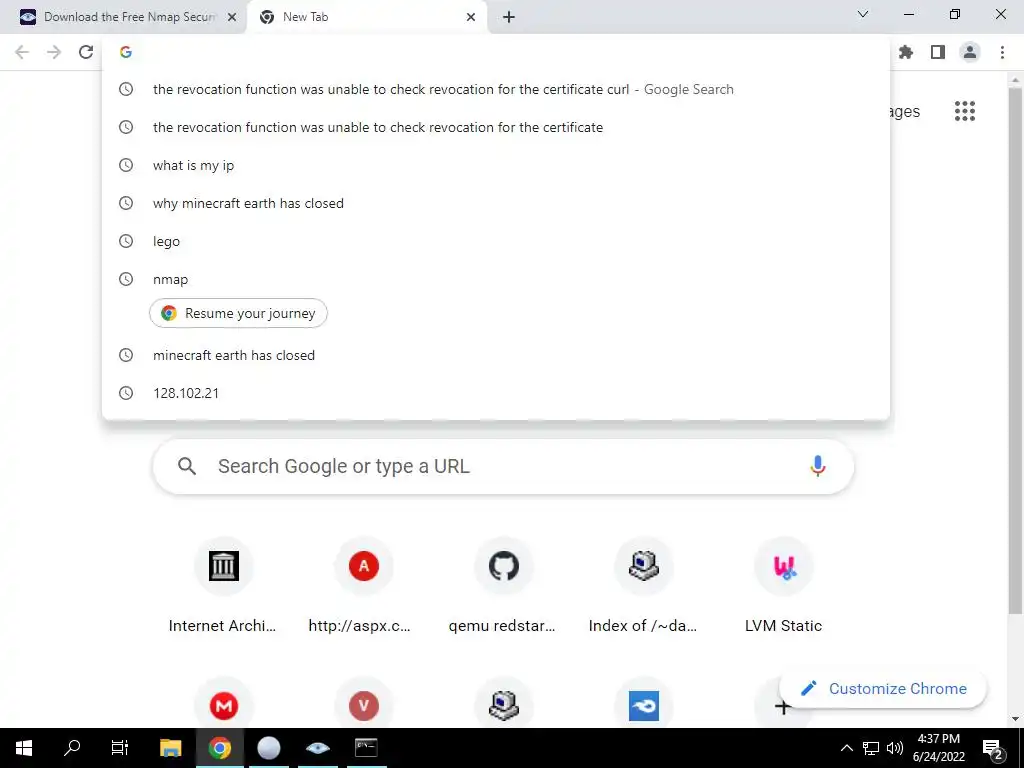Pick the 'lego' suggestion

pyautogui.click(x=496, y=241)
